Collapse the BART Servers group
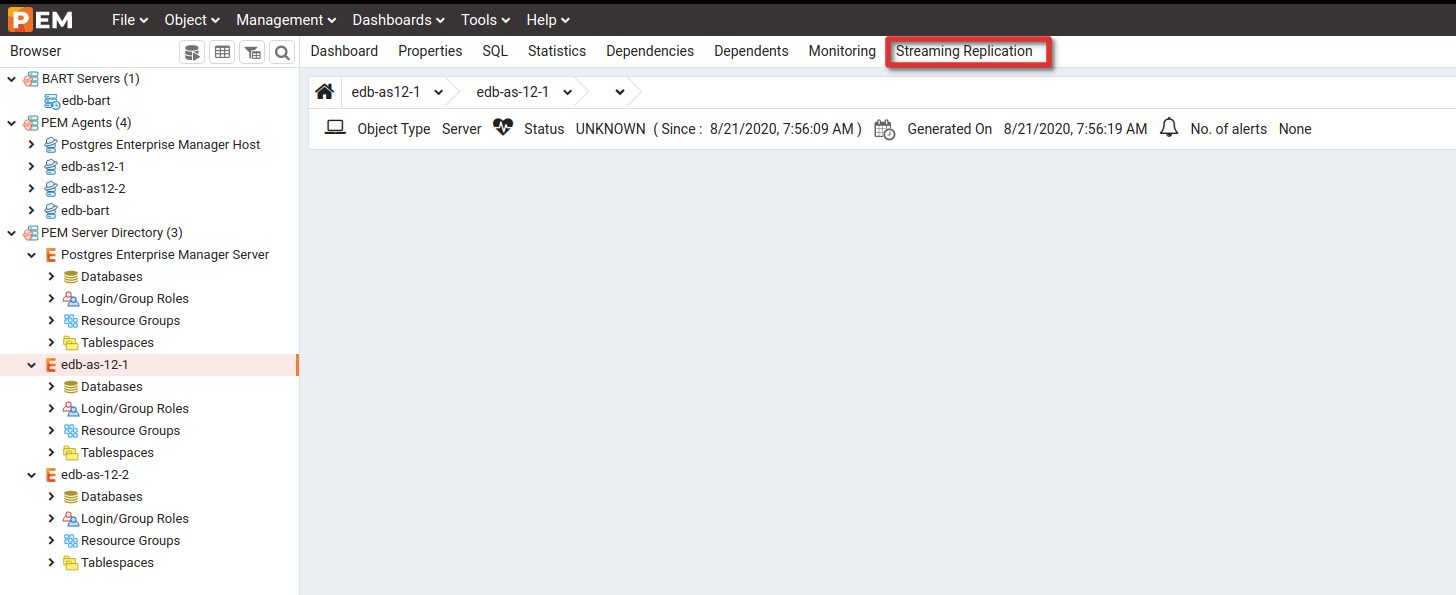Viewport: 1456px width, 595px height. pyautogui.click(x=12, y=79)
